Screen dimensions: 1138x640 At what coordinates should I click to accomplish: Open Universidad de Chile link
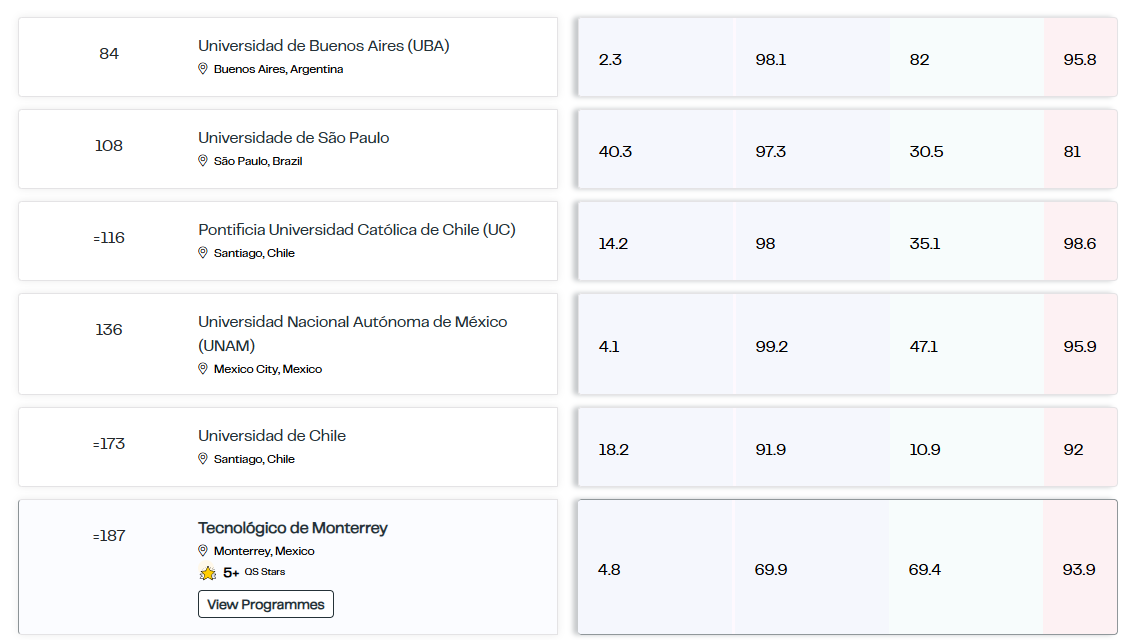tap(272, 436)
